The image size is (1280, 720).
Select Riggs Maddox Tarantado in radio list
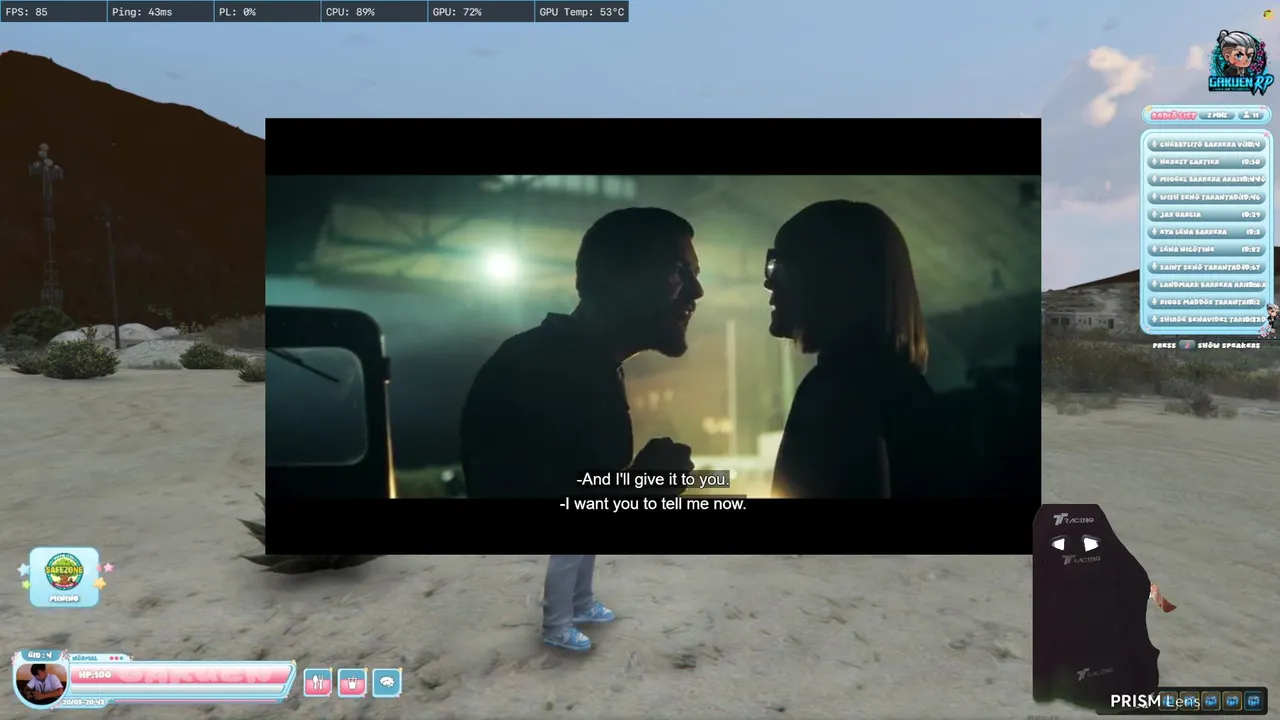click(1207, 302)
